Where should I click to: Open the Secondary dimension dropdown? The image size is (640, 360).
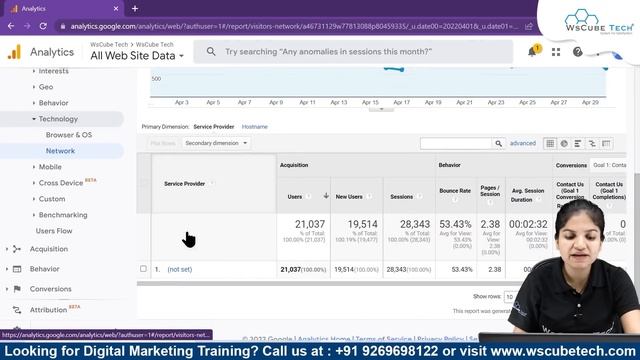tap(216, 143)
